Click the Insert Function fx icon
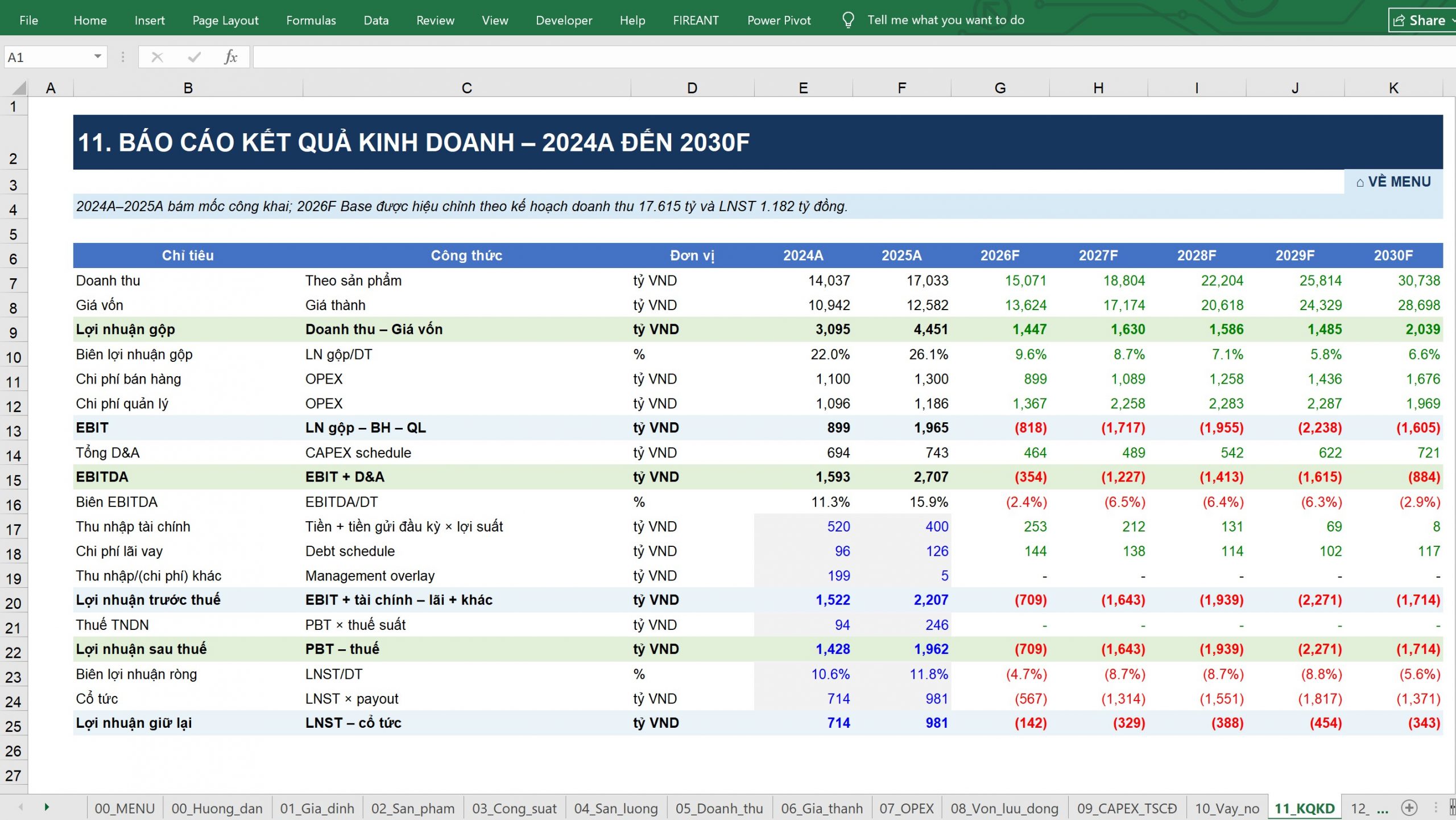 point(230,57)
